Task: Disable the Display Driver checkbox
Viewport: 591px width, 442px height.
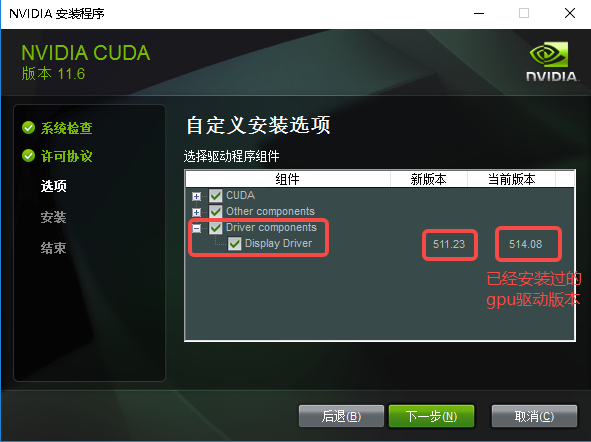Action: [x=234, y=243]
